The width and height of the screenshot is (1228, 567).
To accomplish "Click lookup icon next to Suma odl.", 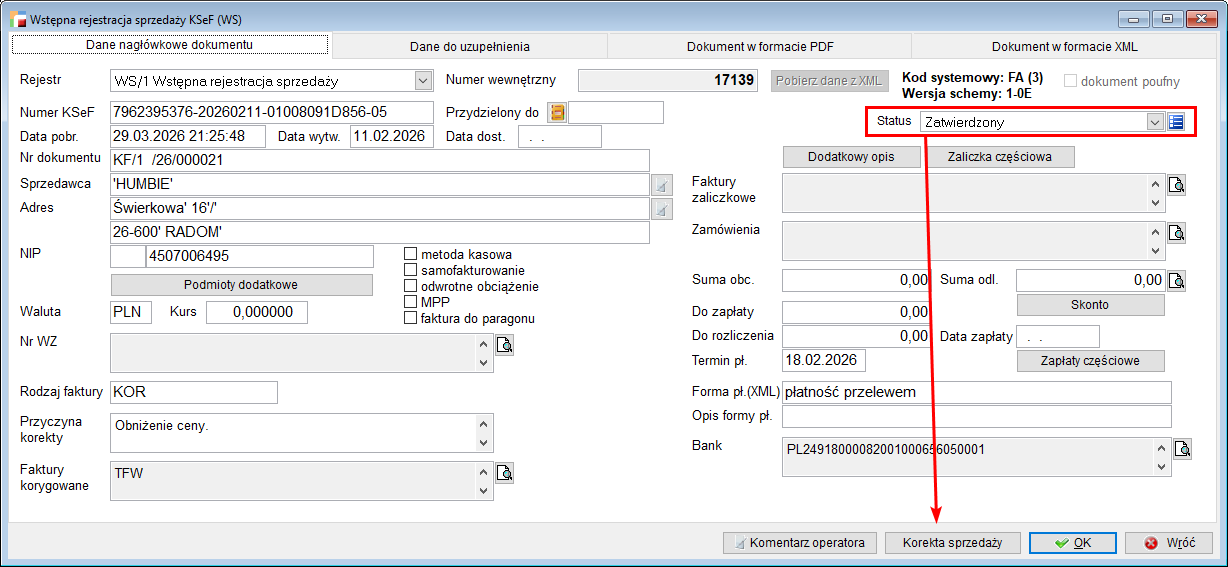I will 1177,280.
